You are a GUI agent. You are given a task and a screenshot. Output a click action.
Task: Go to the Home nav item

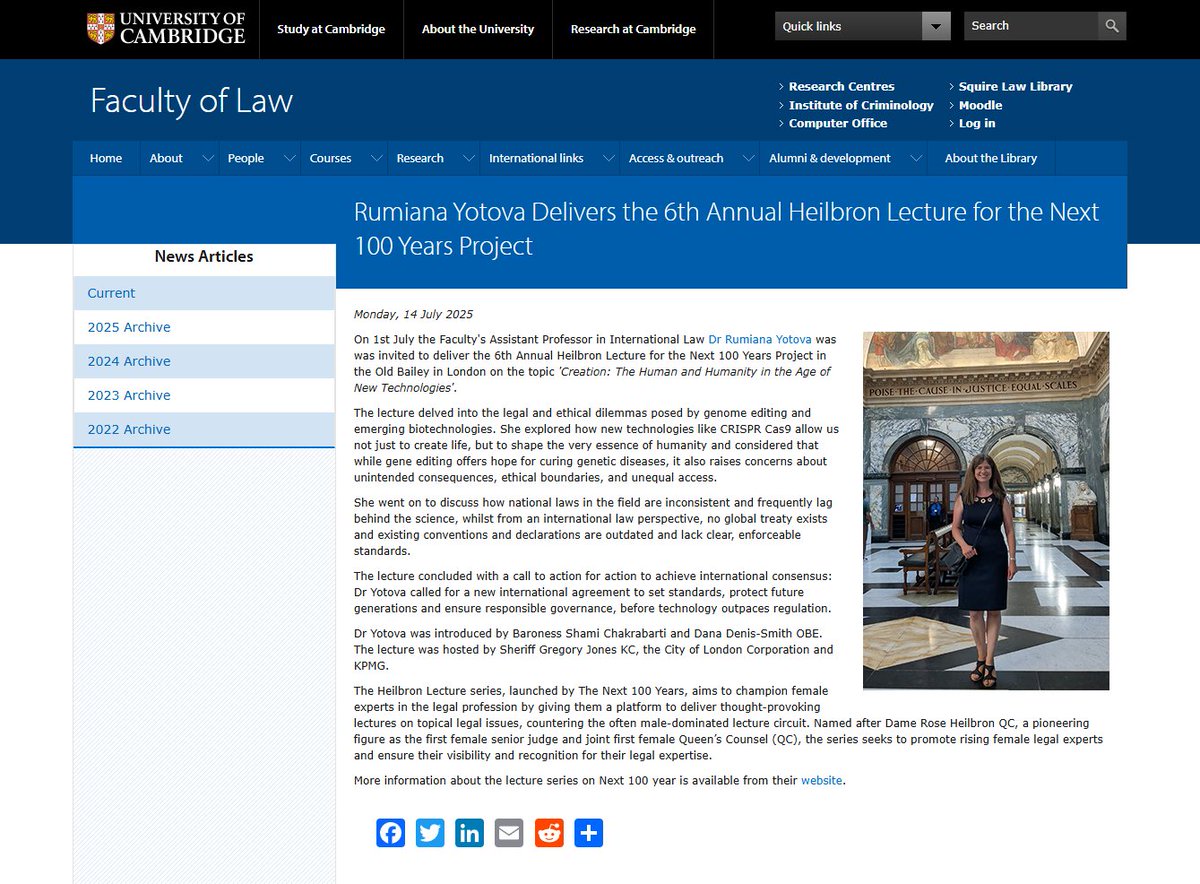click(x=106, y=158)
